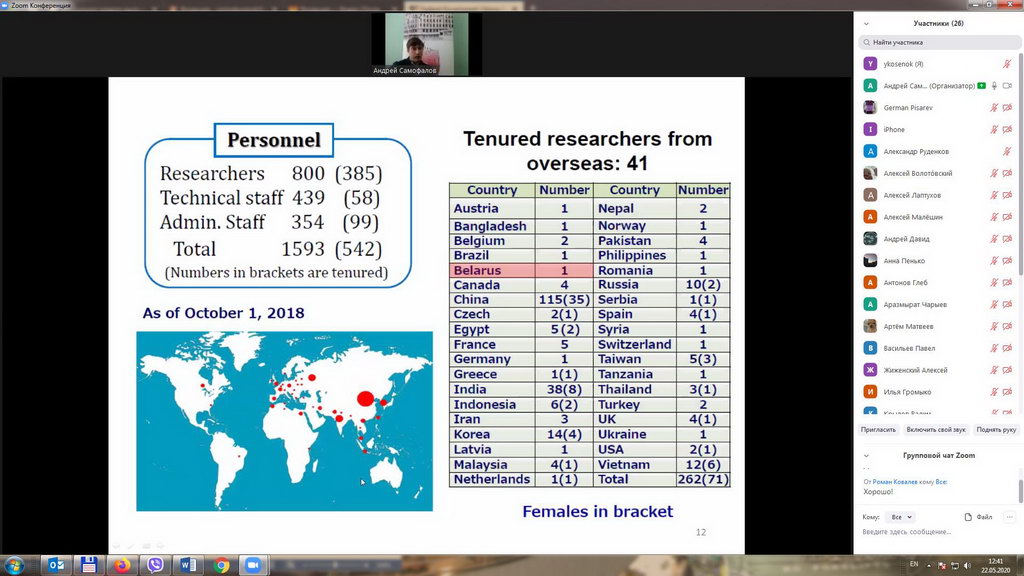Click the Zoom taskbar icon
Viewport: 1024px width, 576px height.
[x=253, y=565]
